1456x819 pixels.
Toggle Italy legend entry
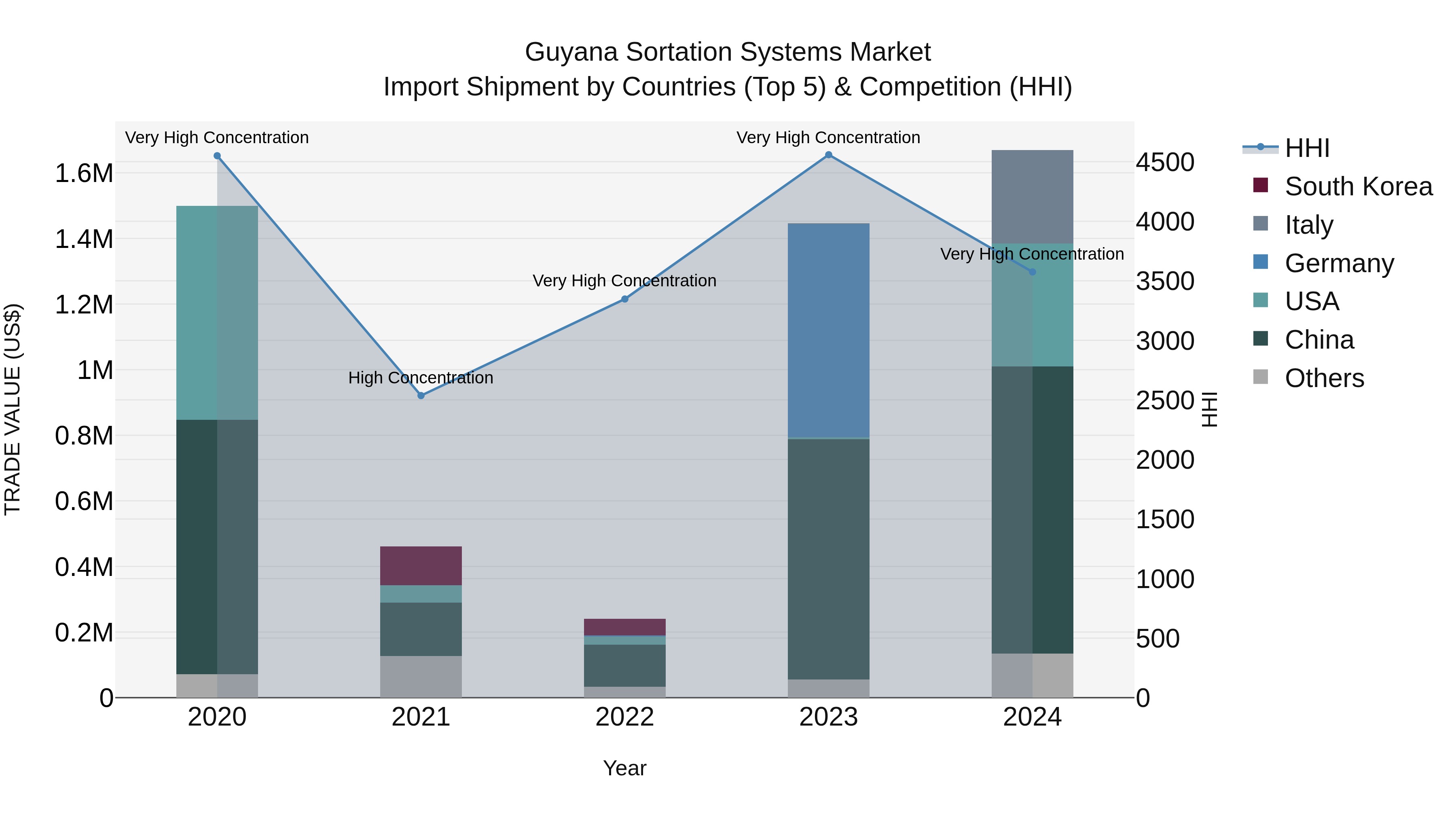(1293, 224)
